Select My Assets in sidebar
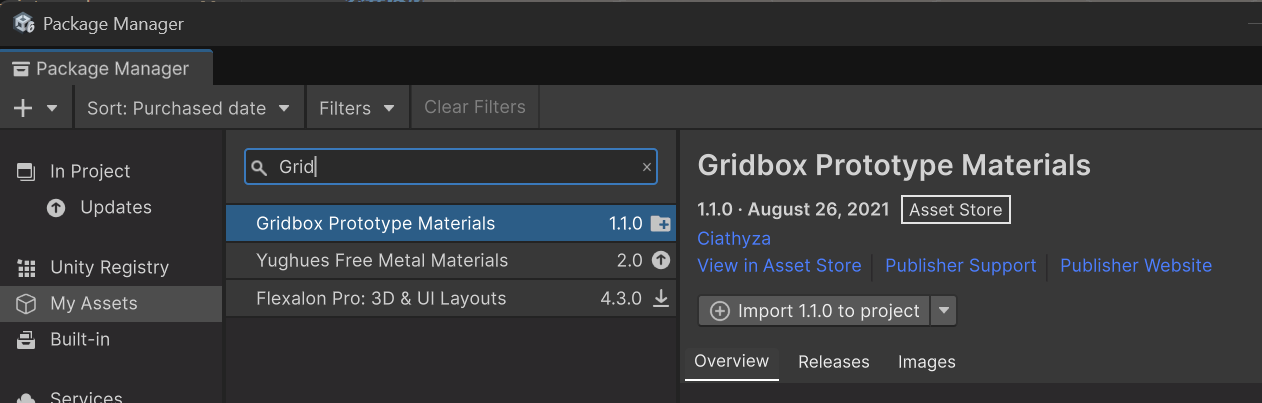The height and width of the screenshot is (403, 1262). (93, 304)
